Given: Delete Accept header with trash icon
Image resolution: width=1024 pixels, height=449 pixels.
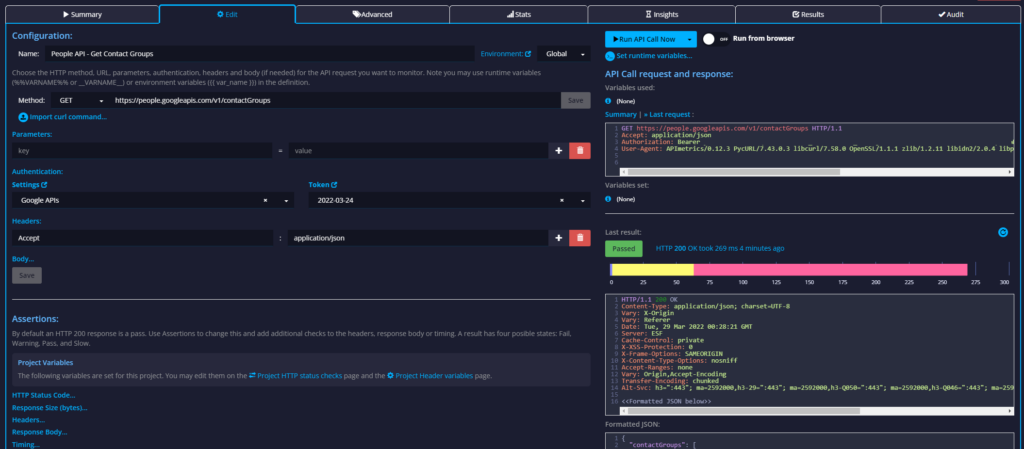Looking at the screenshot, I should tap(580, 238).
